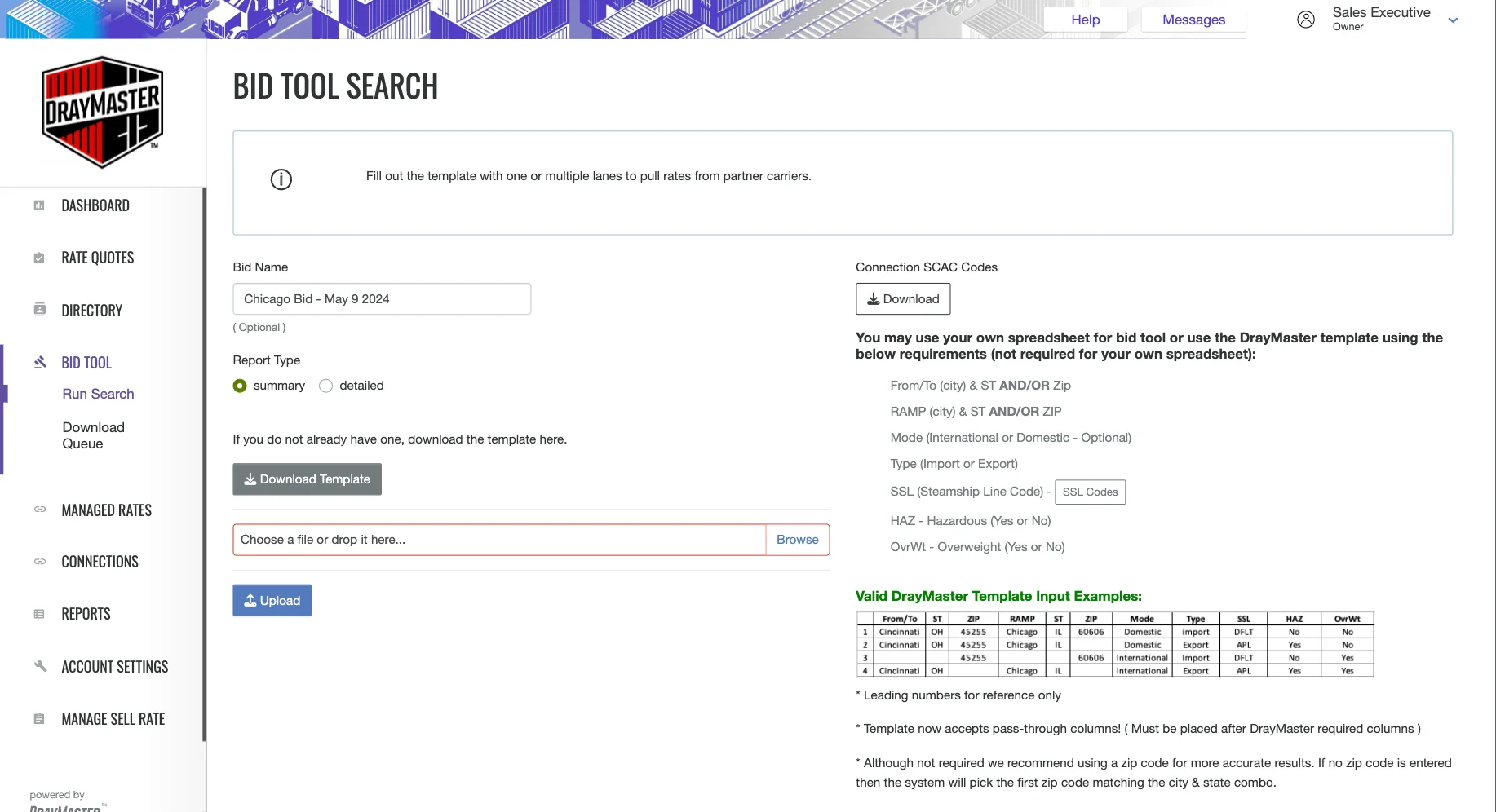Open the Connections page
Viewport: 1496px width, 812px height.
coord(100,562)
